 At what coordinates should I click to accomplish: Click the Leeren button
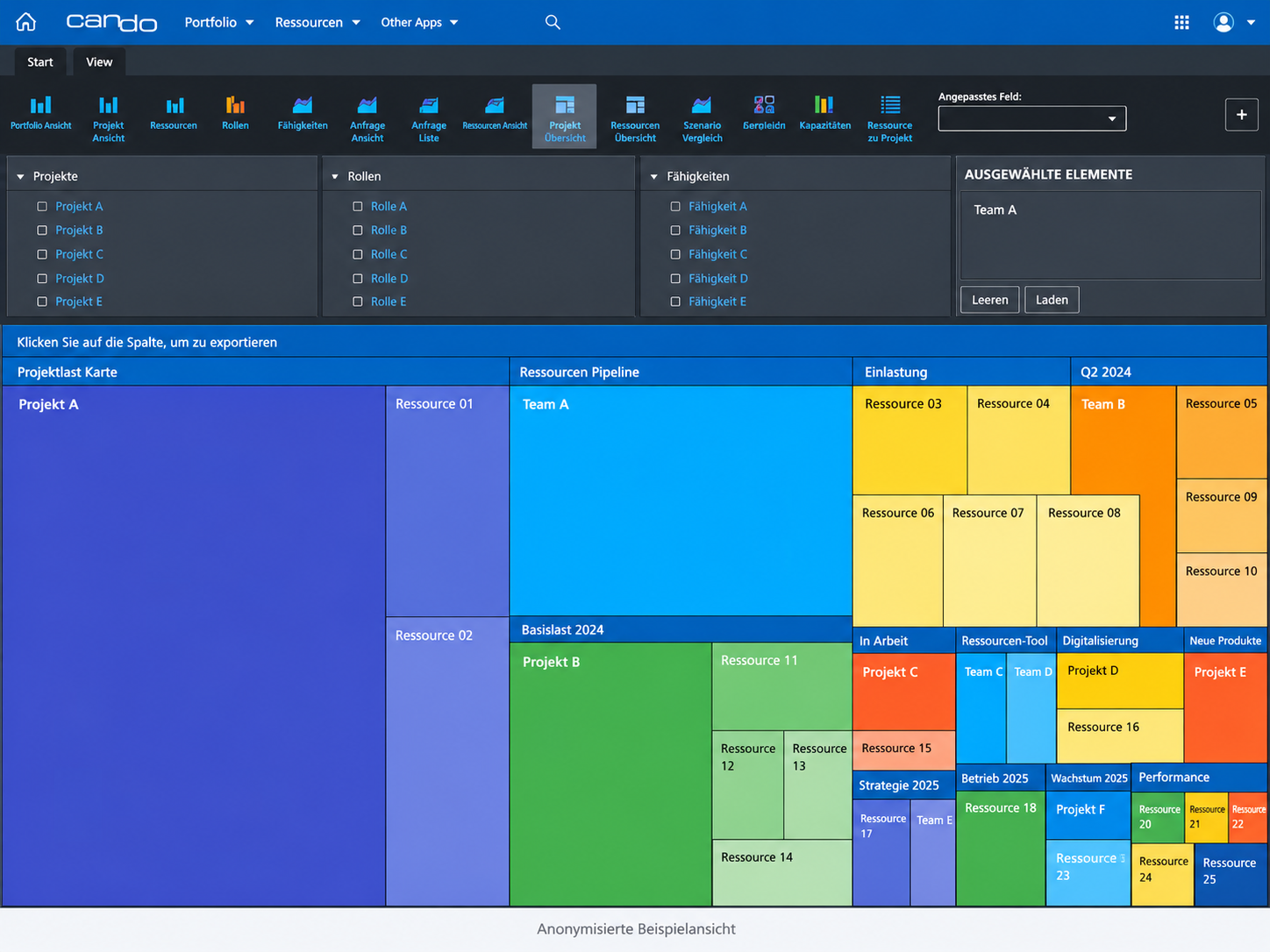point(990,300)
